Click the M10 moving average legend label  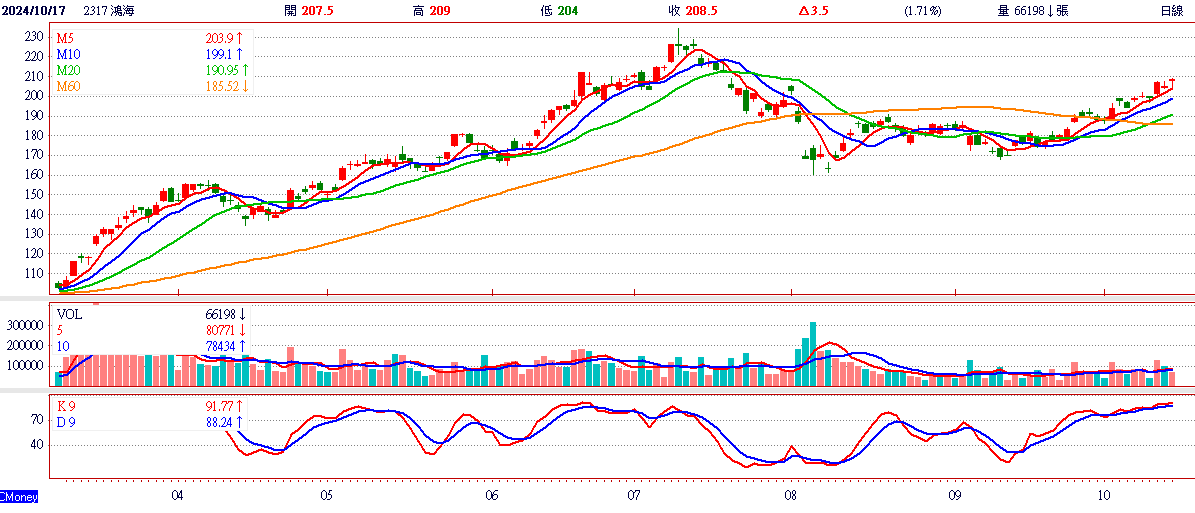pyautogui.click(x=68, y=54)
